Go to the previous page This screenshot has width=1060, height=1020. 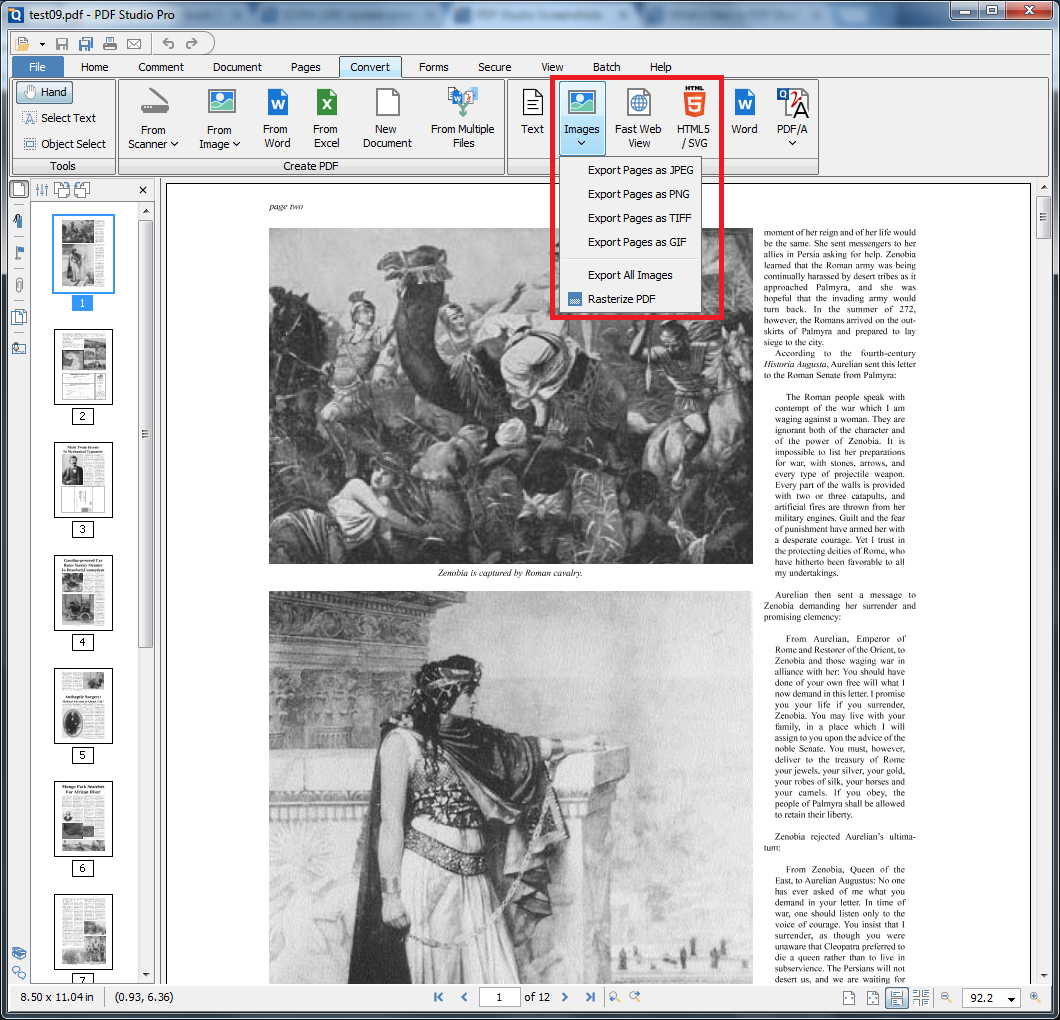click(x=464, y=996)
